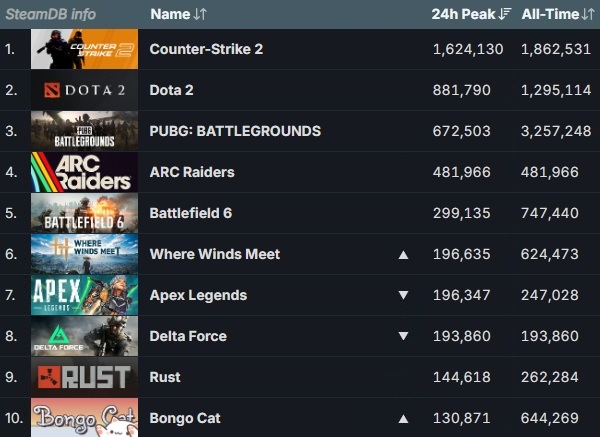This screenshot has height=437, width=600.
Task: Click the up arrow beside Where Winds Meet
Action: pyautogui.click(x=403, y=255)
